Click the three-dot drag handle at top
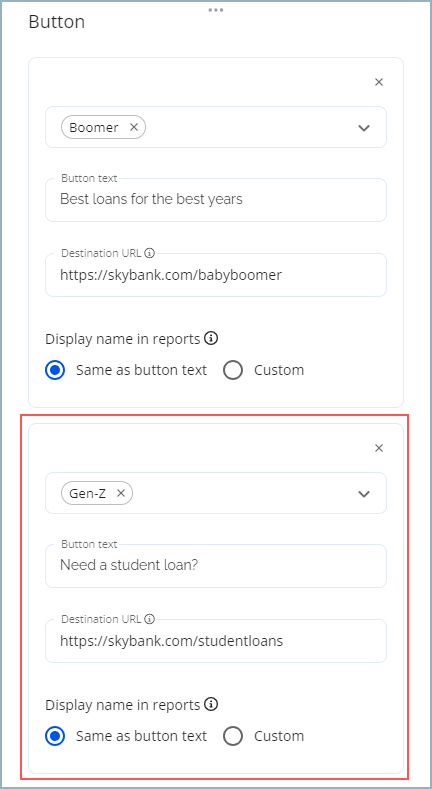The width and height of the screenshot is (432, 789). pos(216,10)
